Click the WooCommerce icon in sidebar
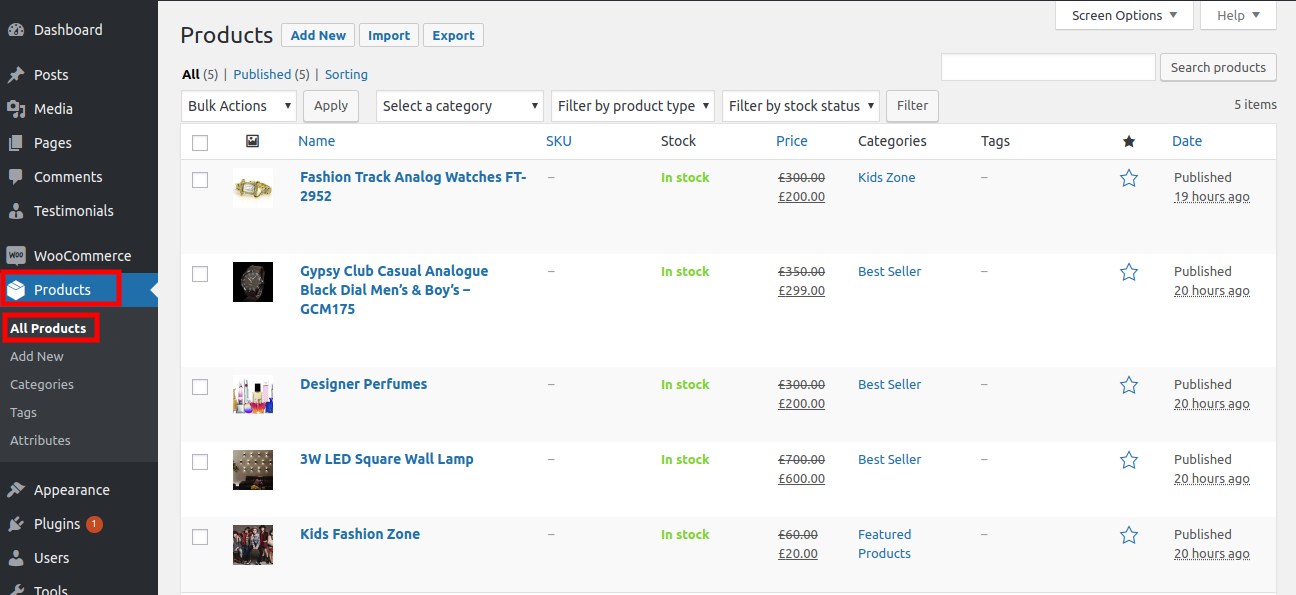The width and height of the screenshot is (1296, 595). click(x=15, y=256)
